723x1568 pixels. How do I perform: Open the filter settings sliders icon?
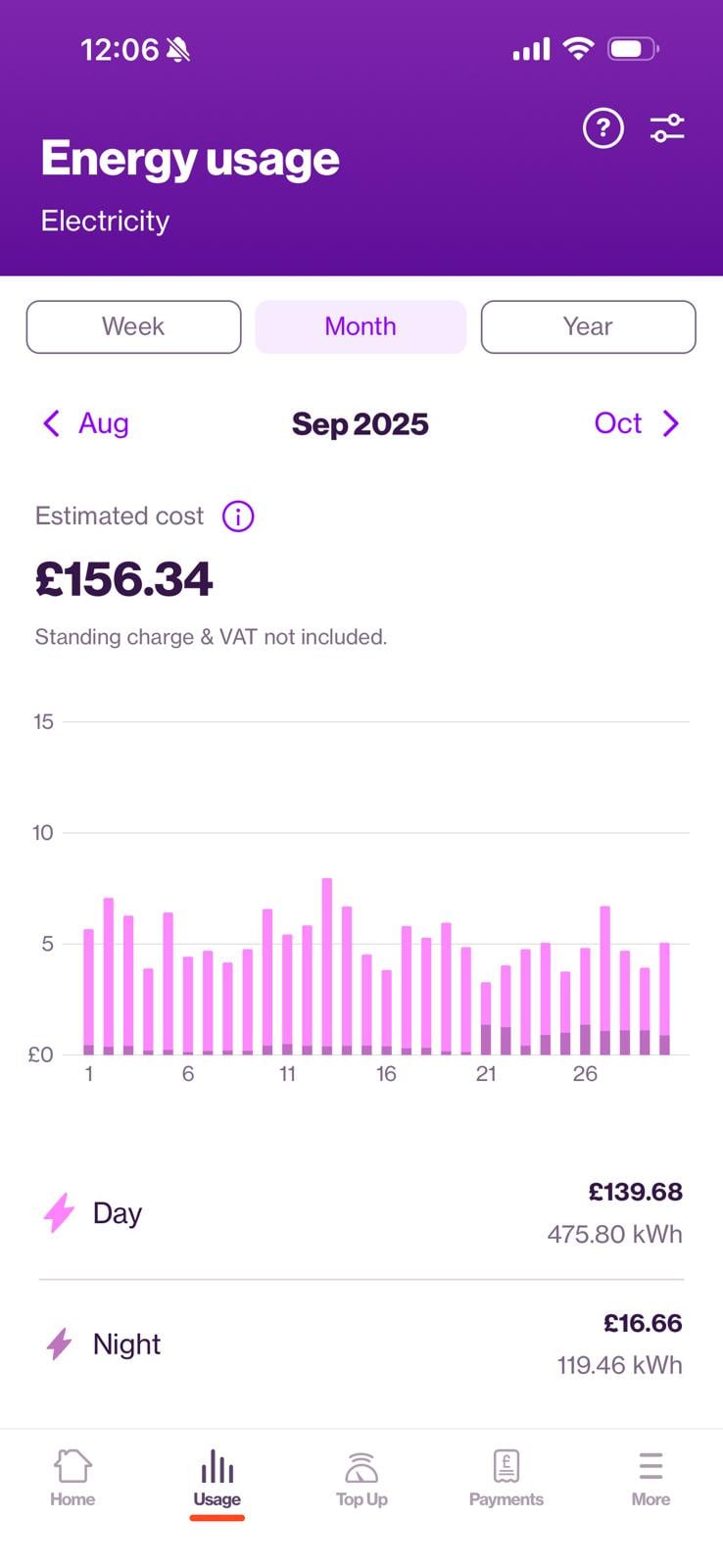point(667,128)
